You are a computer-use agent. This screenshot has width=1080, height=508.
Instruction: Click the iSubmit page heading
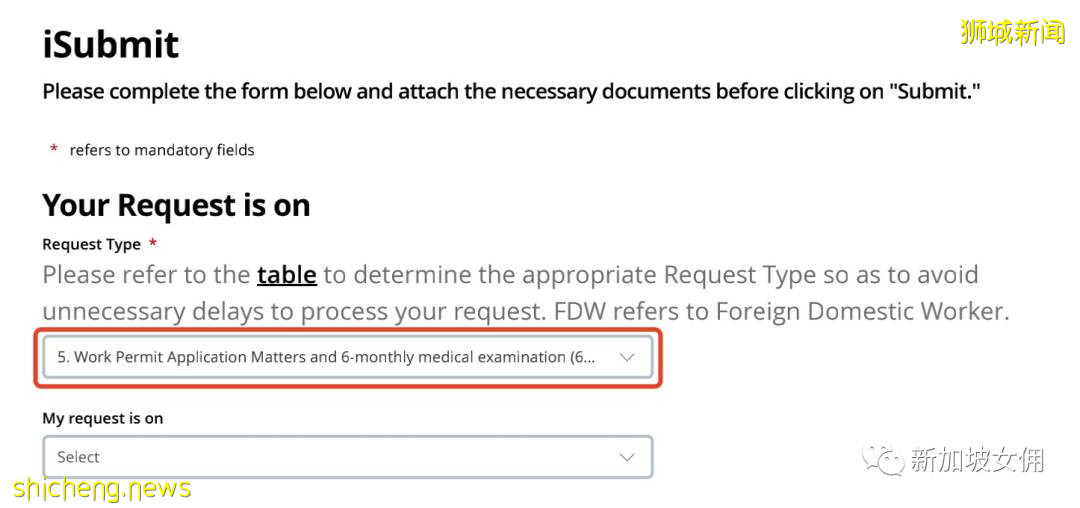click(111, 44)
